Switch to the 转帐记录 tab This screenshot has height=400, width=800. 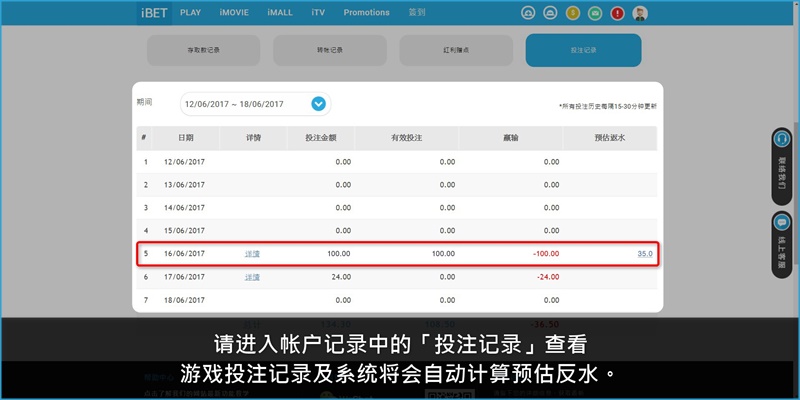(330, 51)
